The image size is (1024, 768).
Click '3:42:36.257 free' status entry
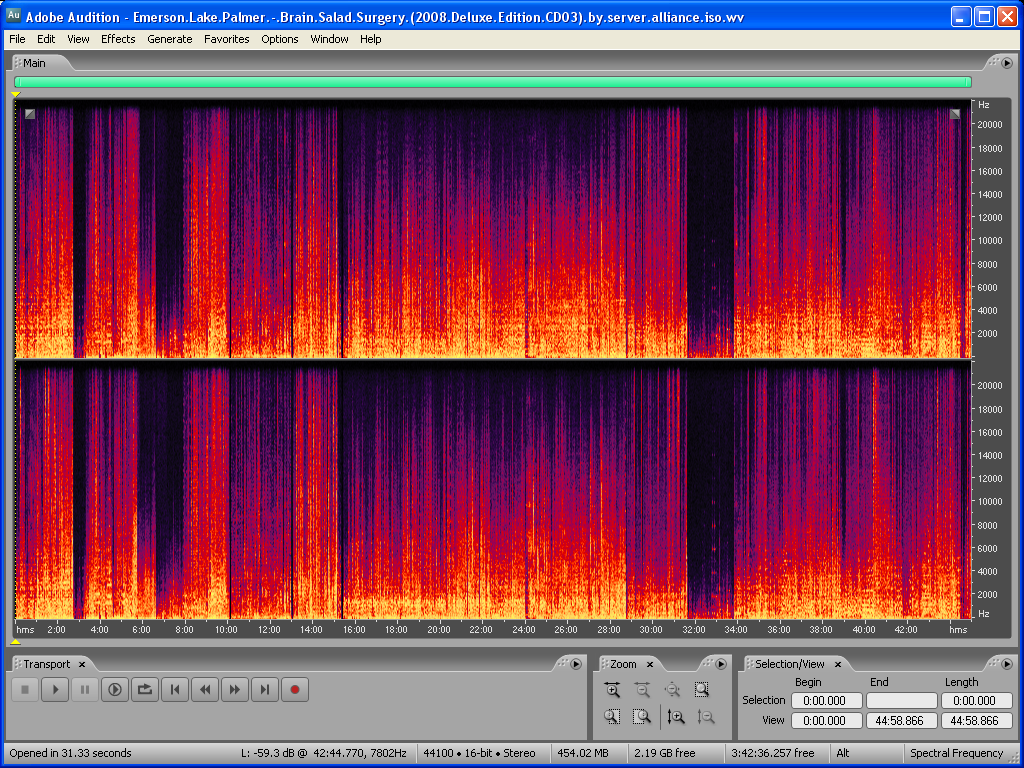pyautogui.click(x=773, y=753)
